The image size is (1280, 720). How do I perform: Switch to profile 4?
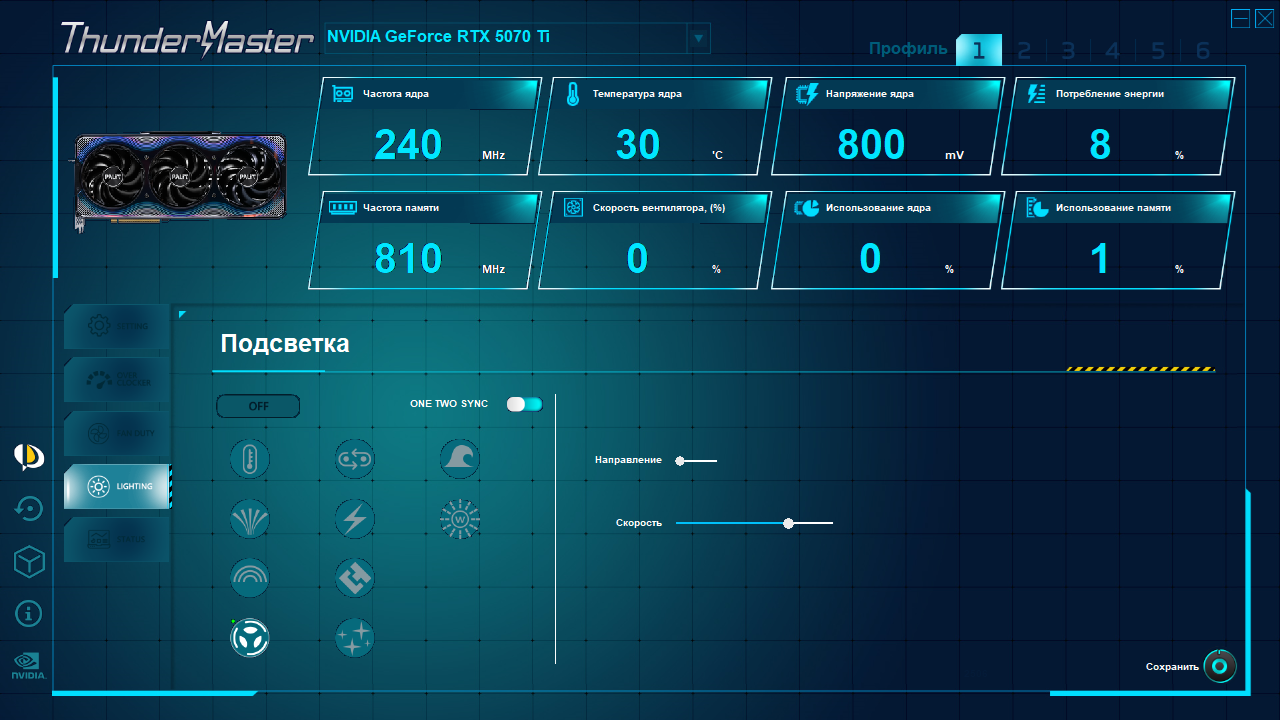coord(1113,51)
